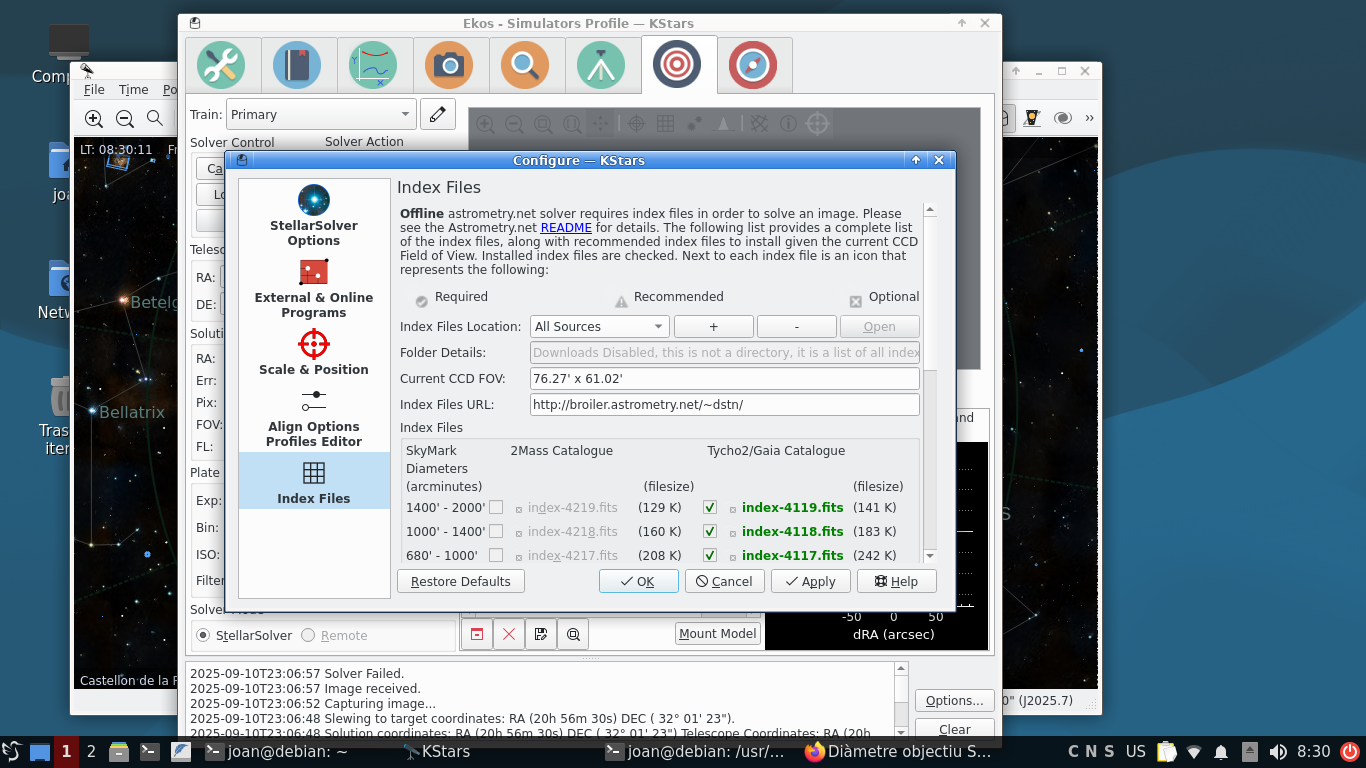
Task: Switch to the Focus magnifier tab
Action: coord(525,65)
